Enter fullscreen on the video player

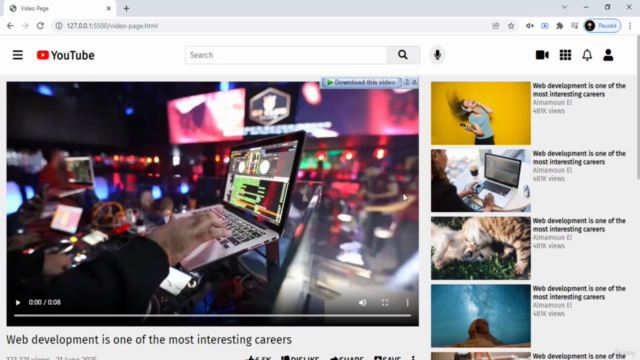[x=385, y=302]
